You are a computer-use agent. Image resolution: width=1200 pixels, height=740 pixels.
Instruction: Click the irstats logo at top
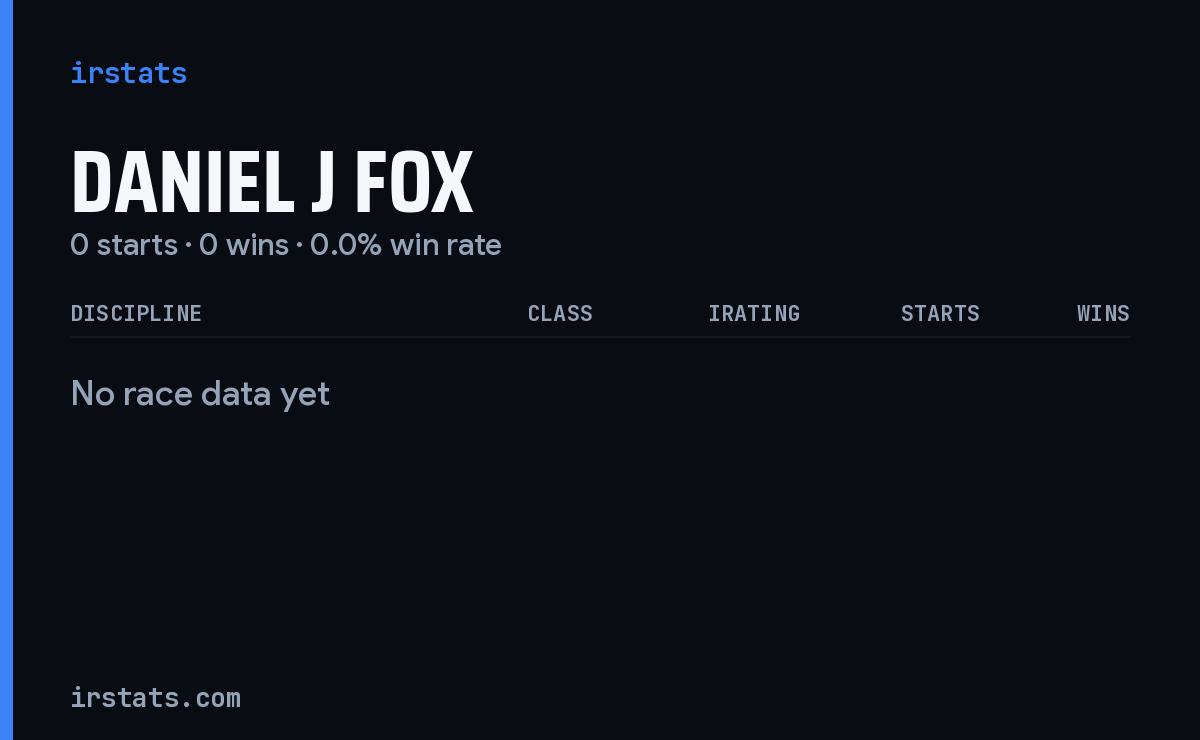(x=128, y=73)
